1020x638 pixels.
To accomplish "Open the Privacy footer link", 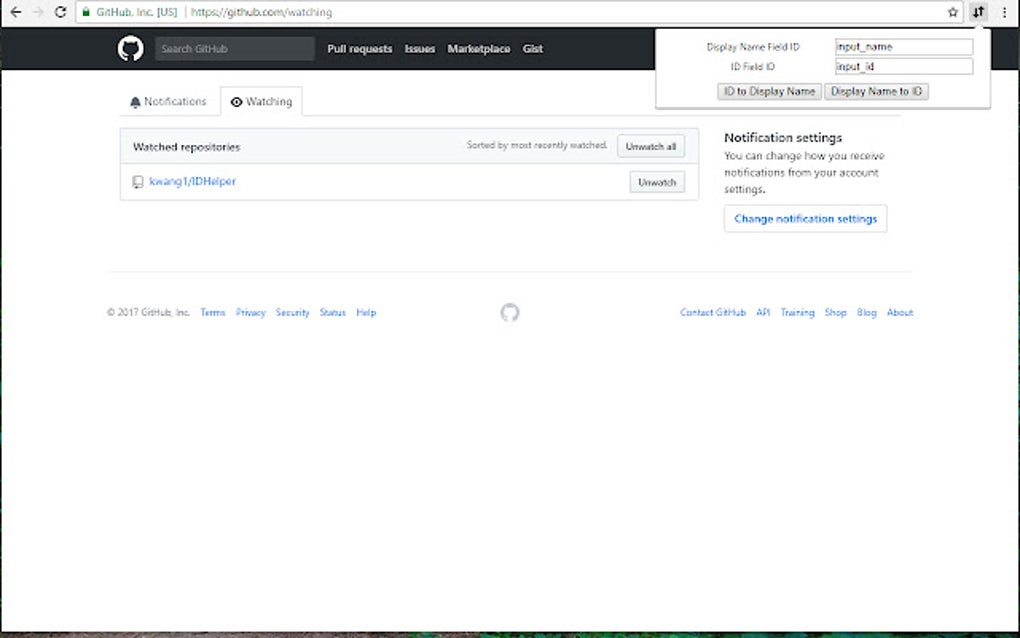I will coord(251,312).
